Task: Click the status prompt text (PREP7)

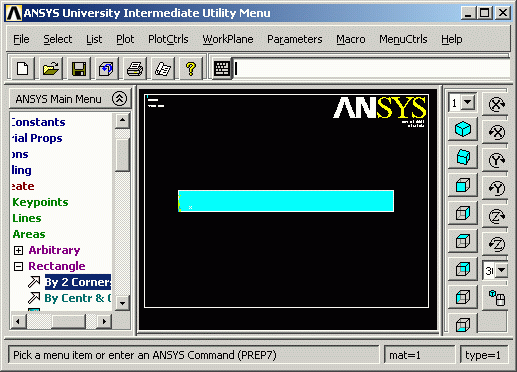Action: (145, 355)
